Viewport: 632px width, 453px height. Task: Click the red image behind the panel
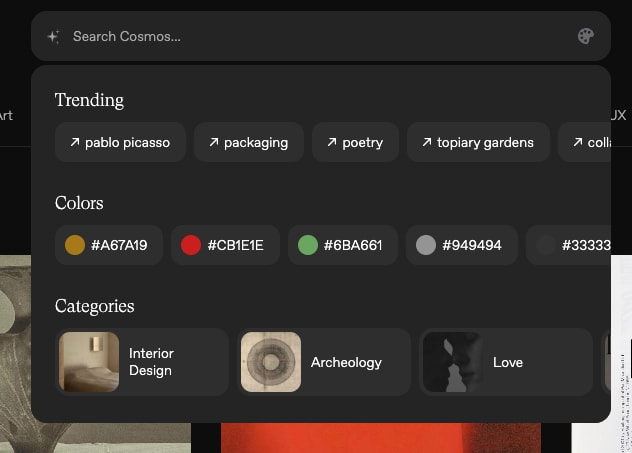pos(381,438)
